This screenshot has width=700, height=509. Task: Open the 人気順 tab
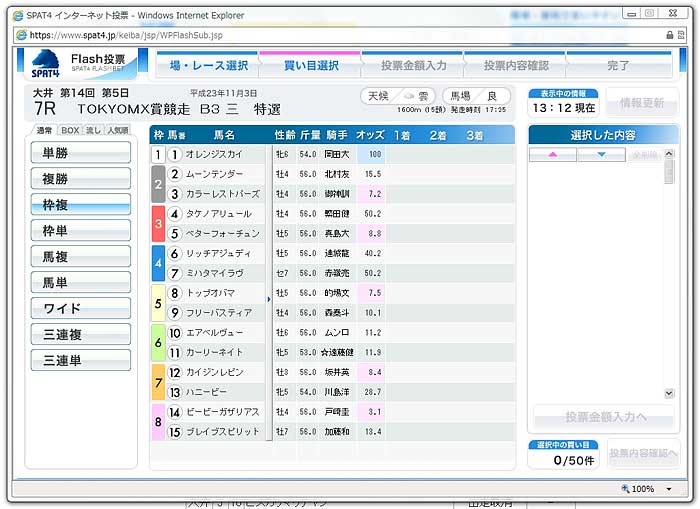[x=118, y=131]
